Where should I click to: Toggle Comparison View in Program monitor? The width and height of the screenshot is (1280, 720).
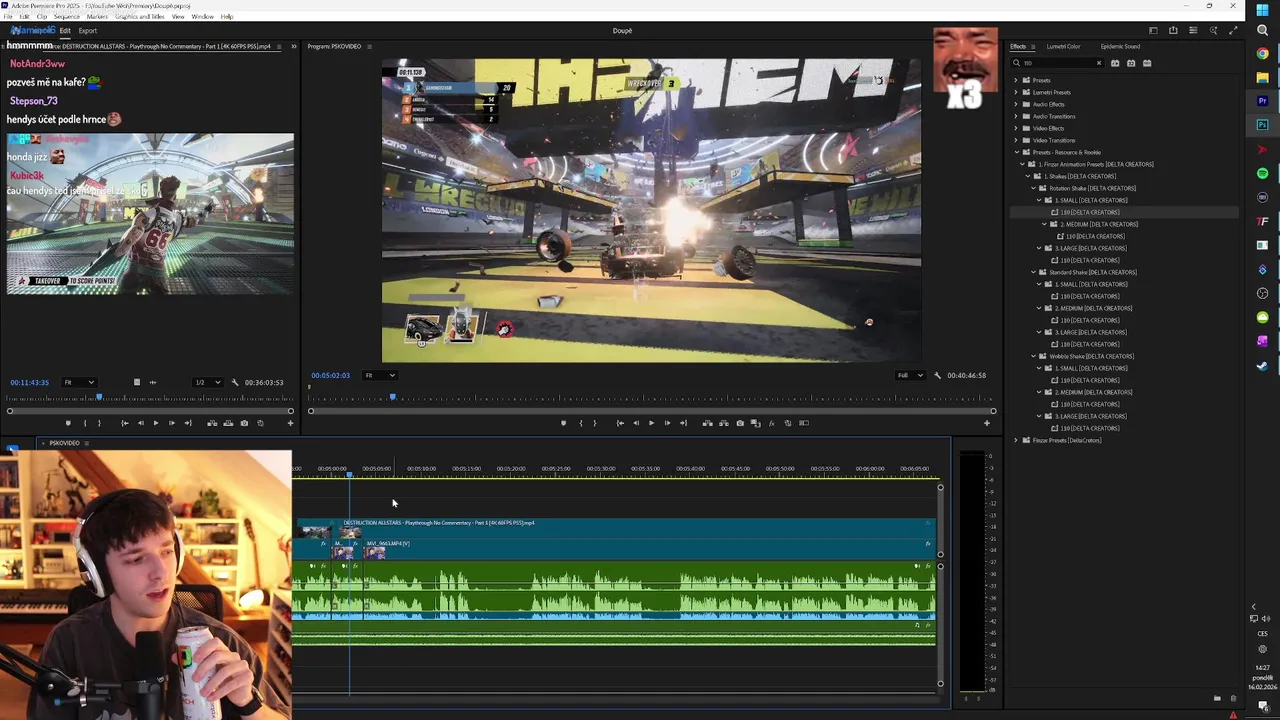(x=755, y=423)
